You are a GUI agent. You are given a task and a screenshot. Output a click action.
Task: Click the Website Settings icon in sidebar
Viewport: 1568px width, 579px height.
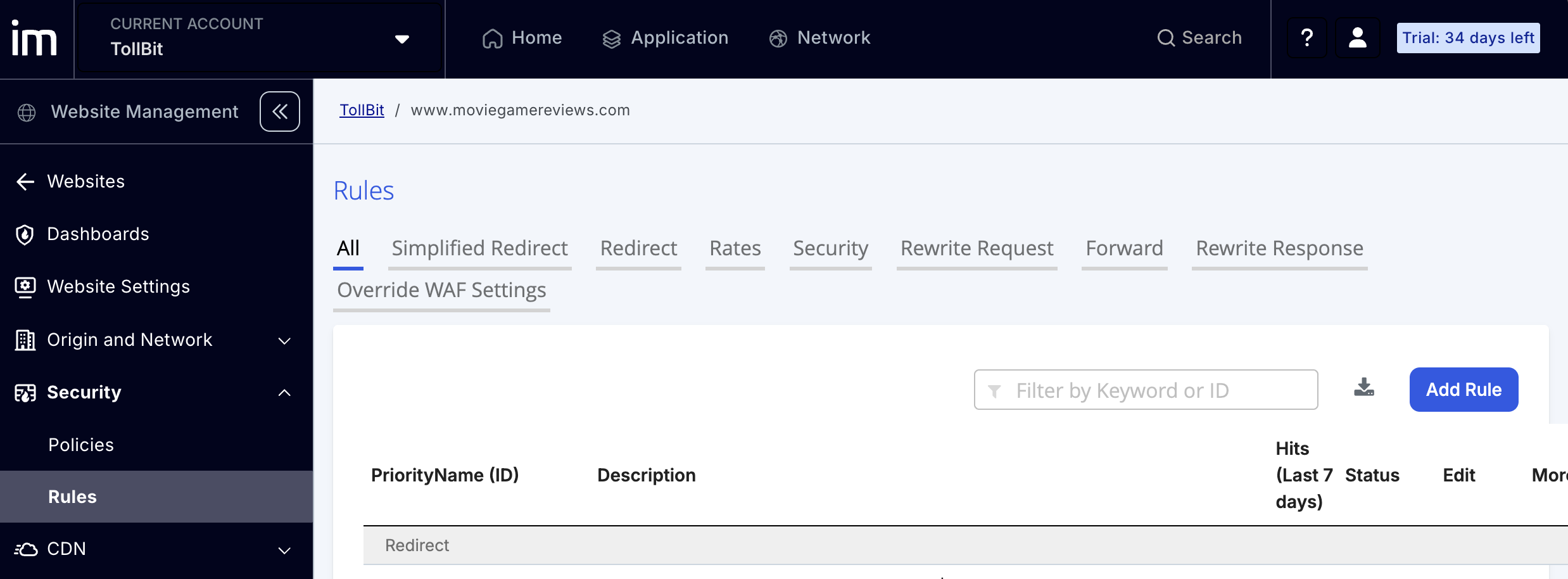coord(25,286)
